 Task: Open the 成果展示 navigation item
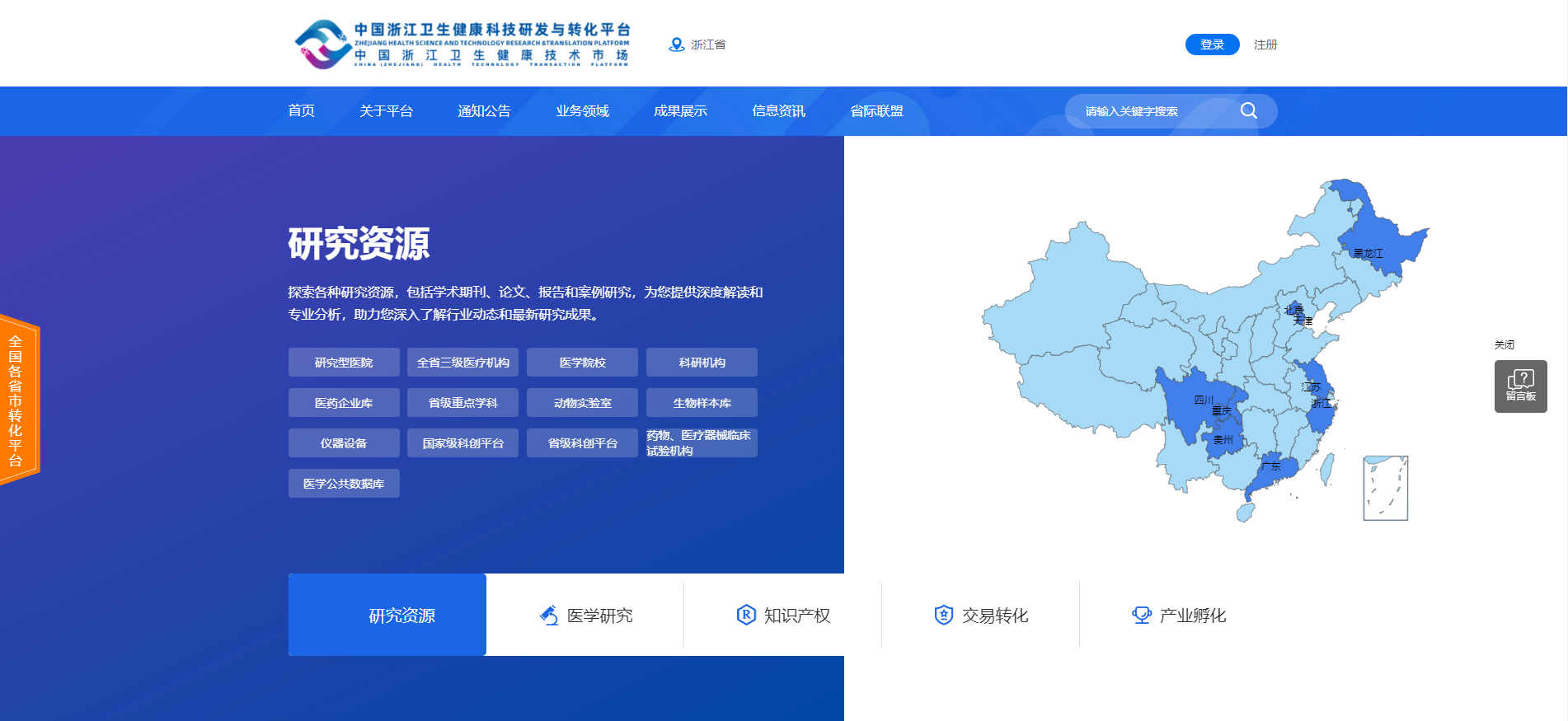point(680,111)
